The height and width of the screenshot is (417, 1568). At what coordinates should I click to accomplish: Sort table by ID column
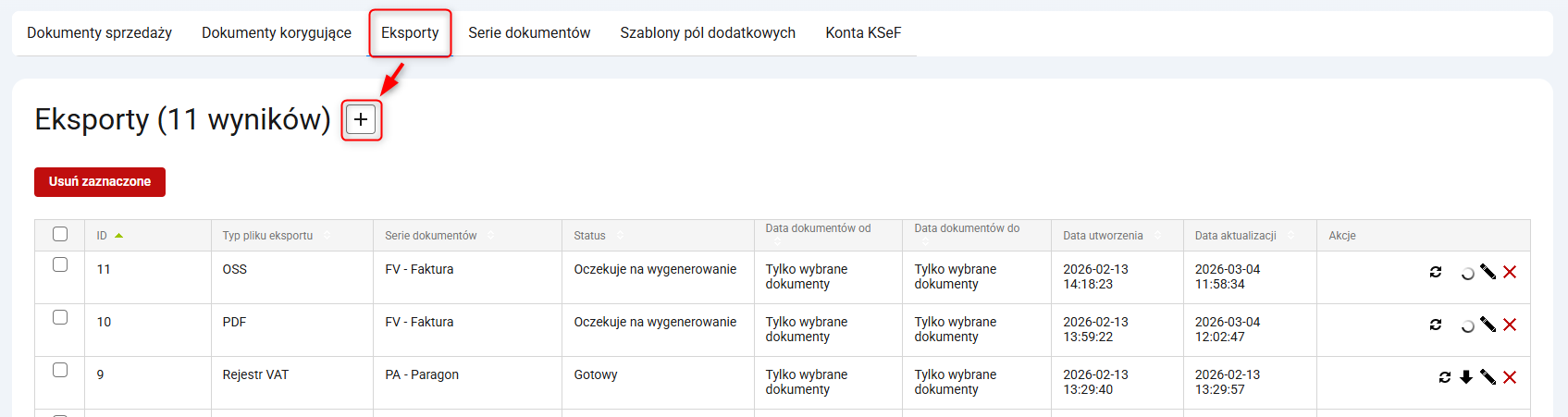(103, 236)
